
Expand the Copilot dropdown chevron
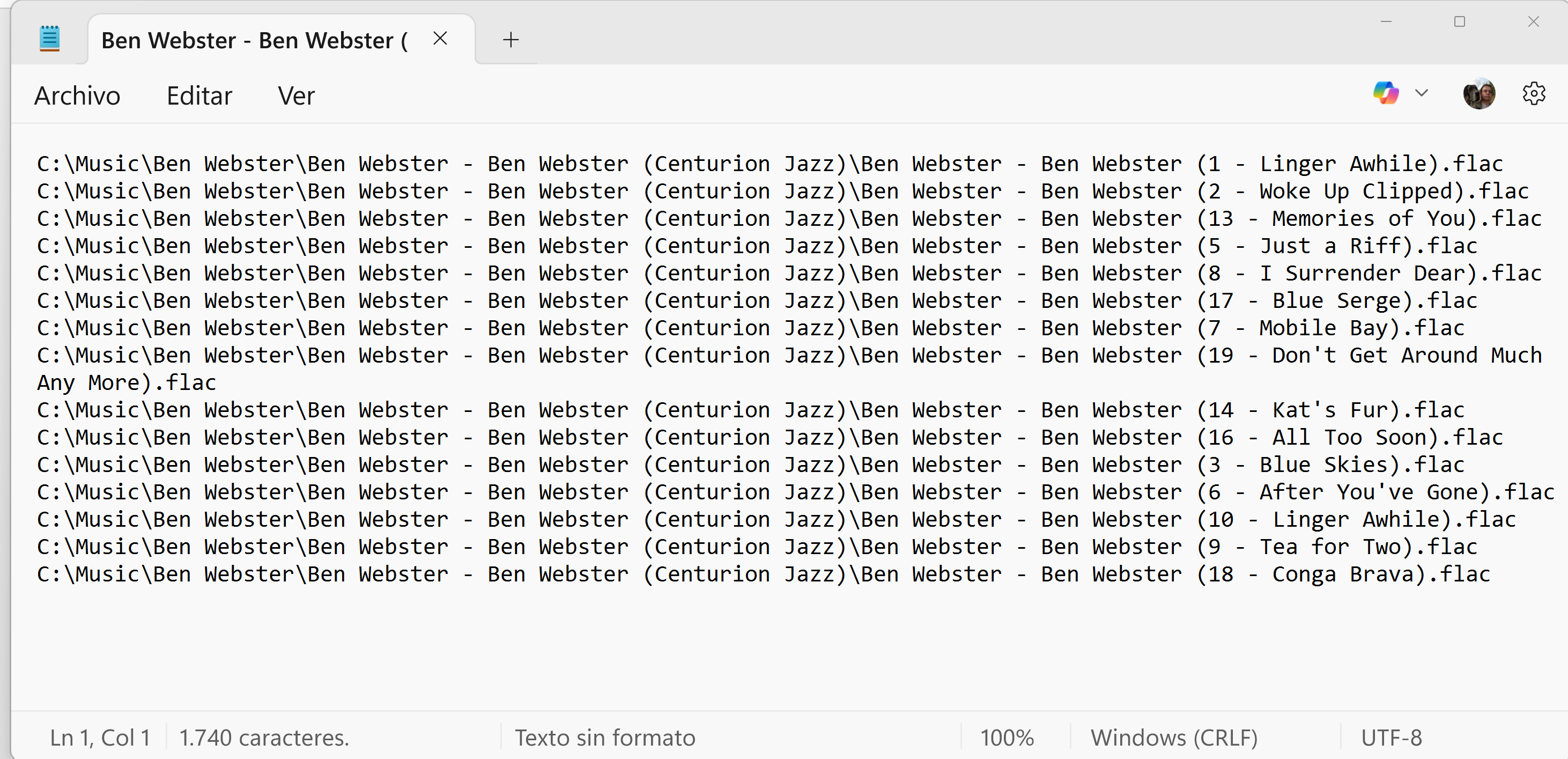[1421, 94]
